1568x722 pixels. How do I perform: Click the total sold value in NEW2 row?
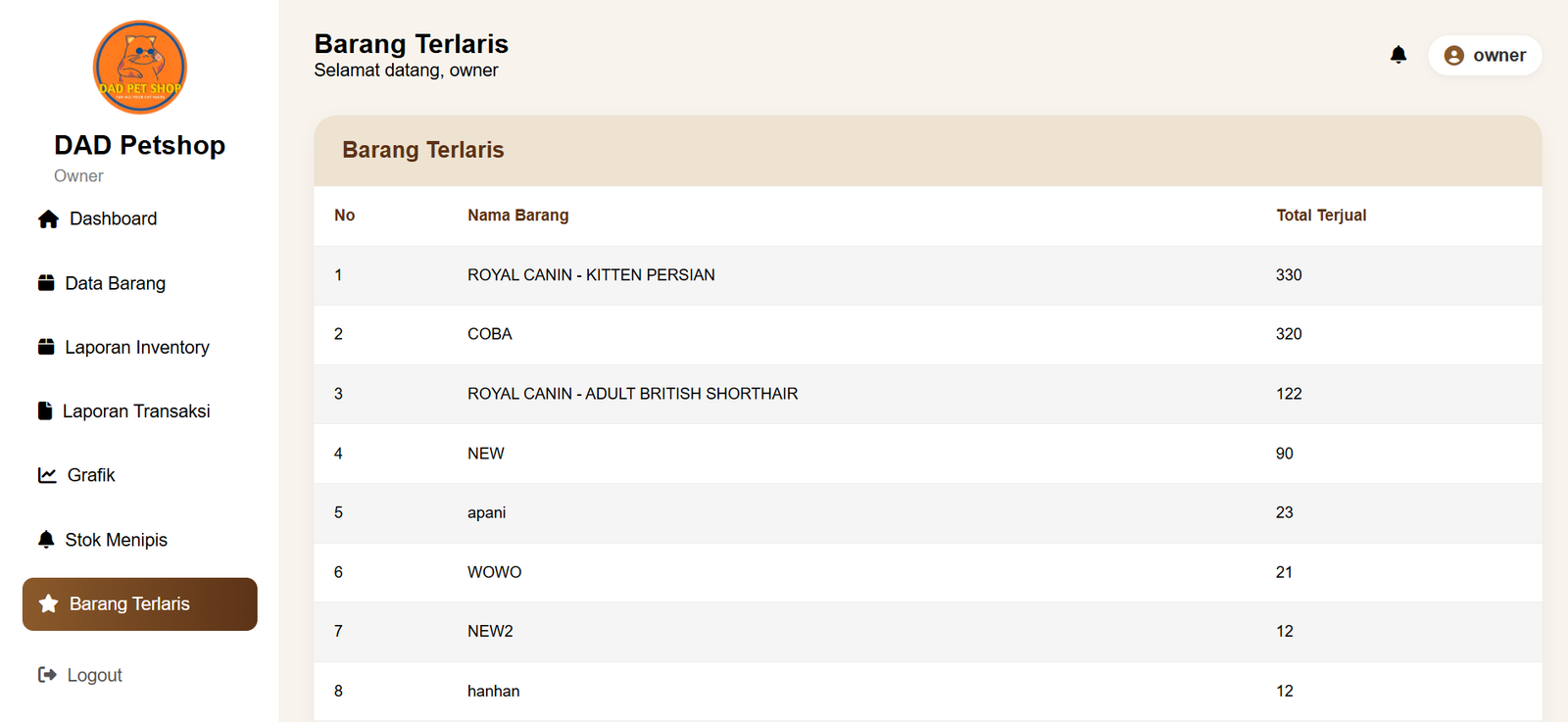pyautogui.click(x=1285, y=632)
